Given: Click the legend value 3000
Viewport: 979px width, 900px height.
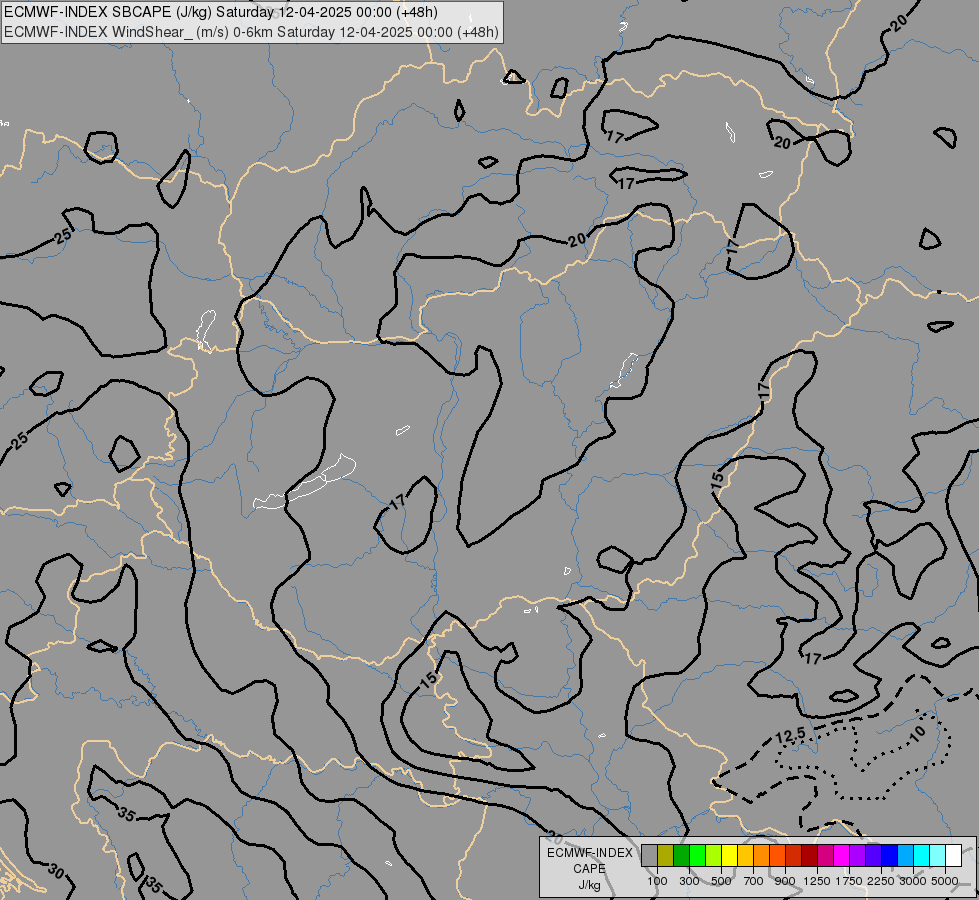Looking at the screenshot, I should click(x=913, y=881).
